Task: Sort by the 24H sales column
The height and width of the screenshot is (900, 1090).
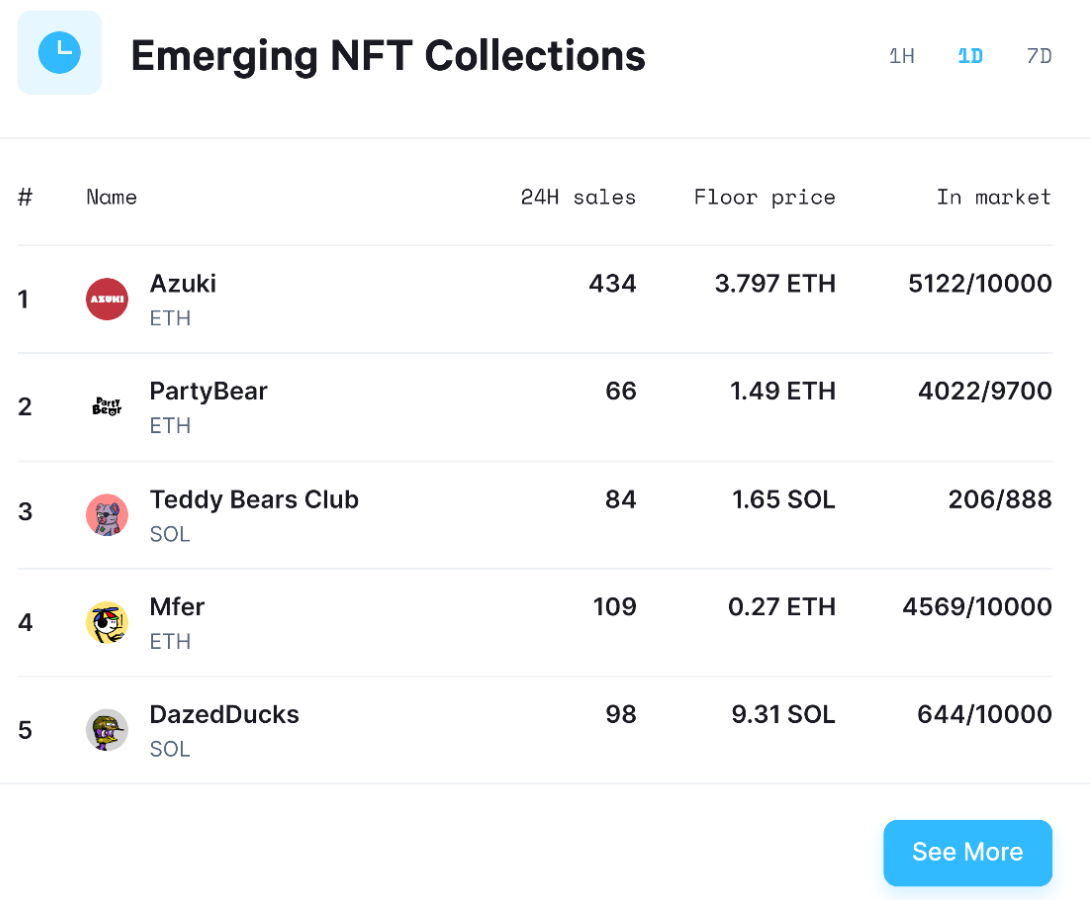Action: (x=578, y=197)
